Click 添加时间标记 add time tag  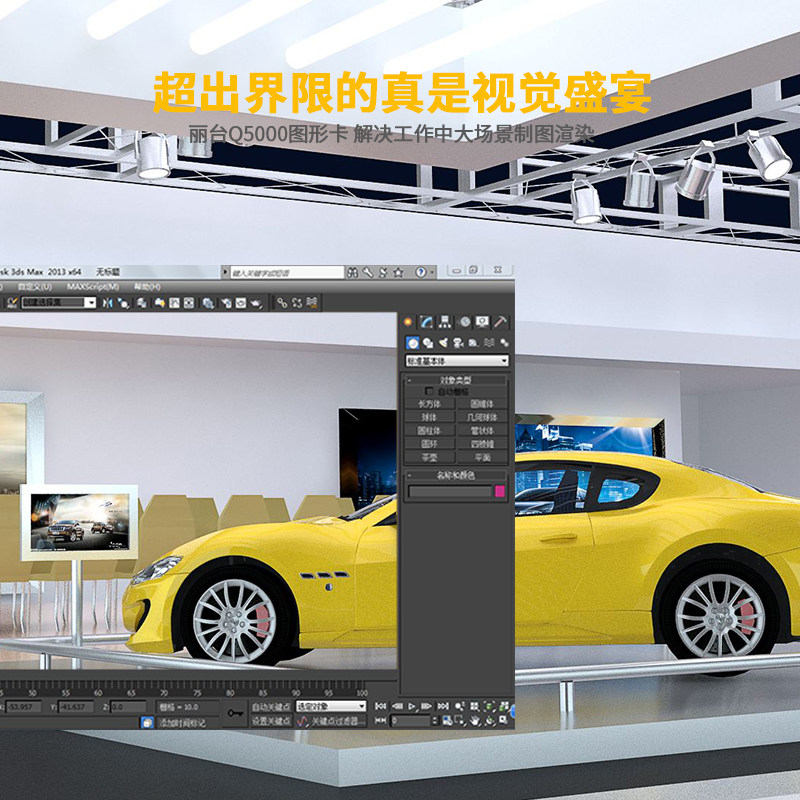tap(183, 722)
